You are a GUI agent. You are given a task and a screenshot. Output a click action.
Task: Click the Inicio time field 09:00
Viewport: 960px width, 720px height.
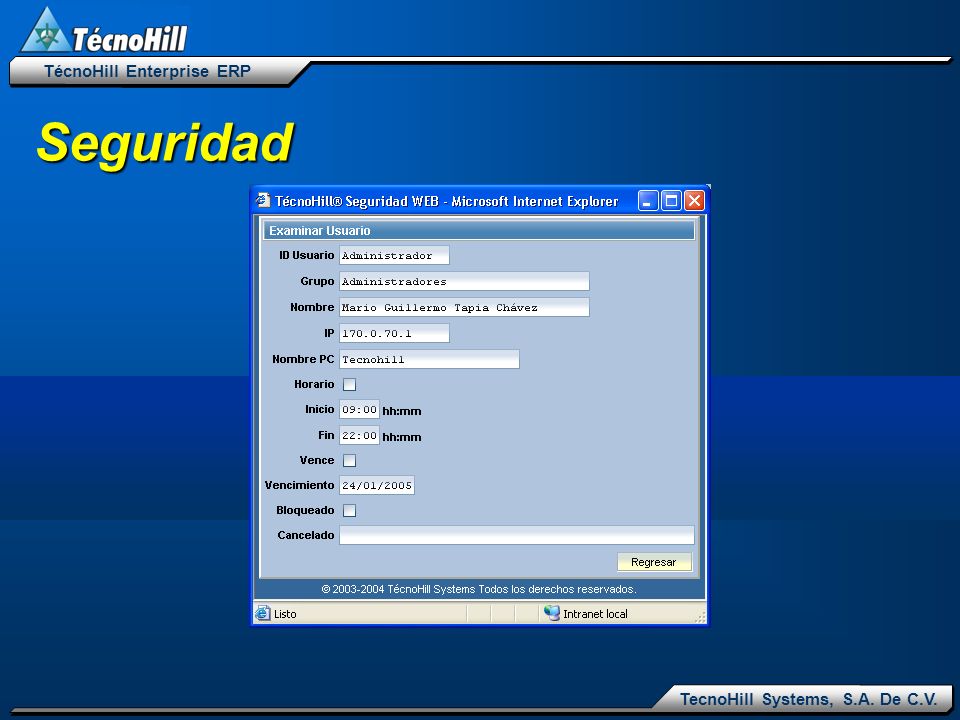point(359,410)
